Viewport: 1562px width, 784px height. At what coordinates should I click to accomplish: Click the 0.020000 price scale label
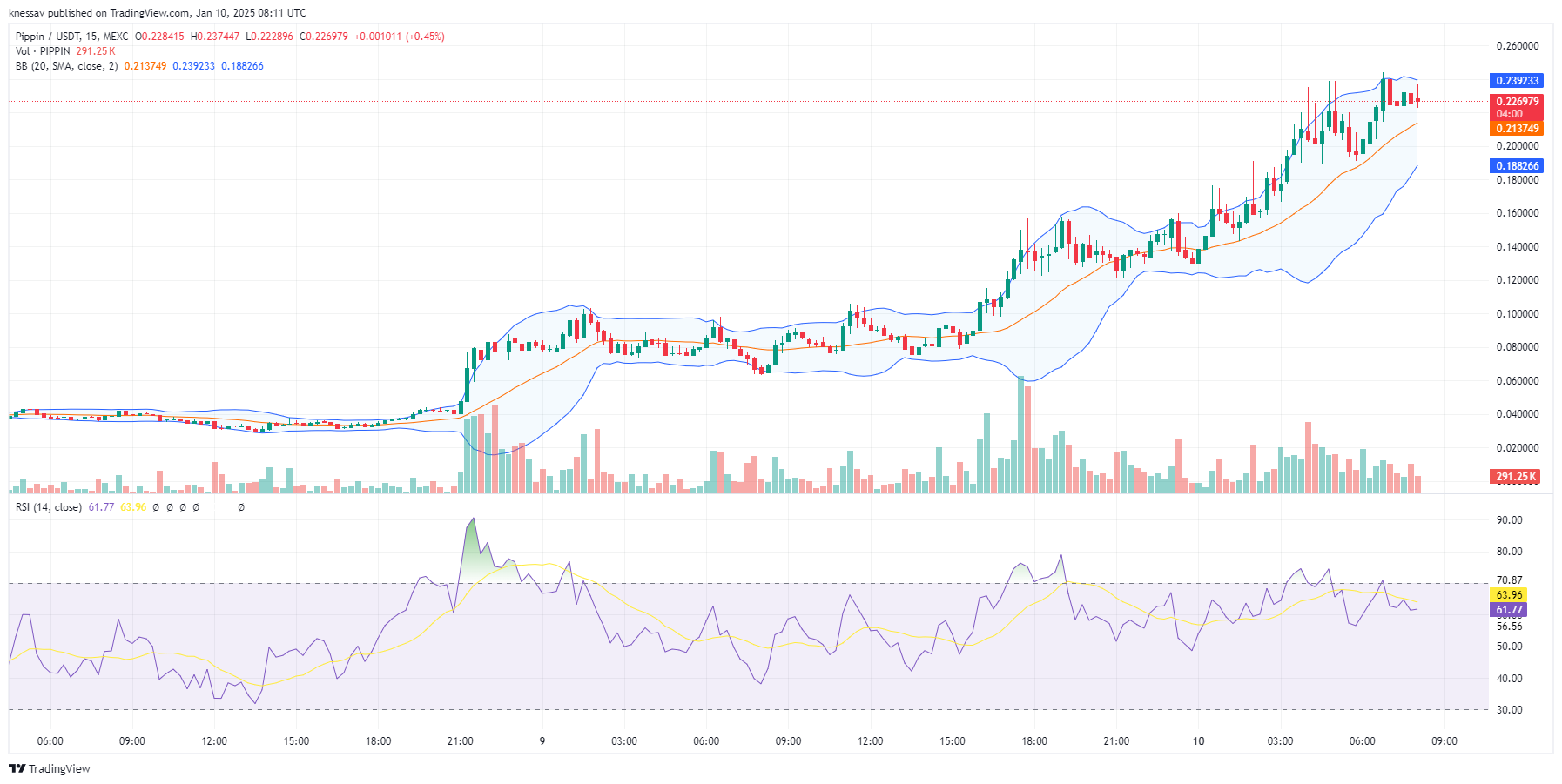click(x=1518, y=448)
